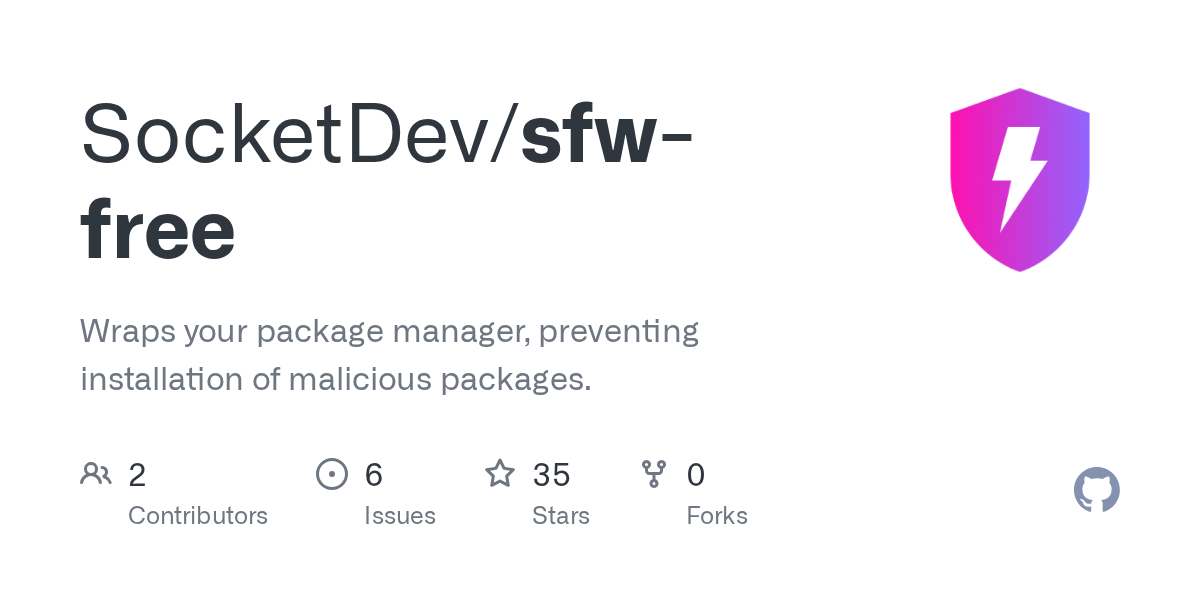Click the pink shield lightning logo
Screen dimensions: 1200x600
click(1019, 180)
